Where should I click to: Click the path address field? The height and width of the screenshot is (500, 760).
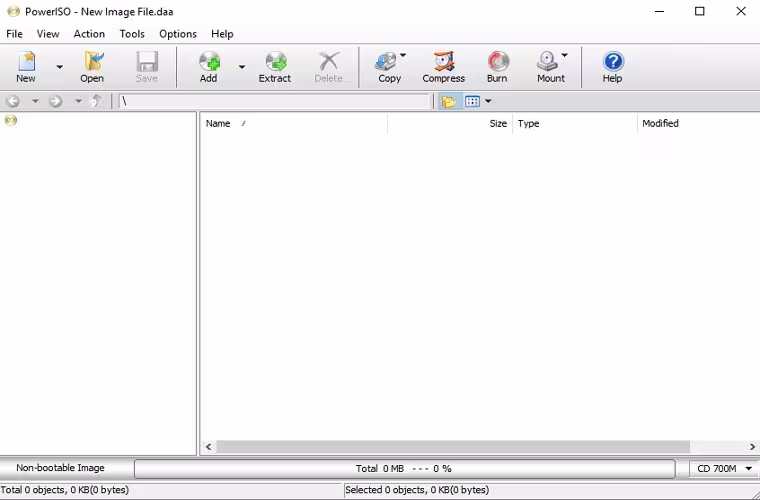click(274, 101)
